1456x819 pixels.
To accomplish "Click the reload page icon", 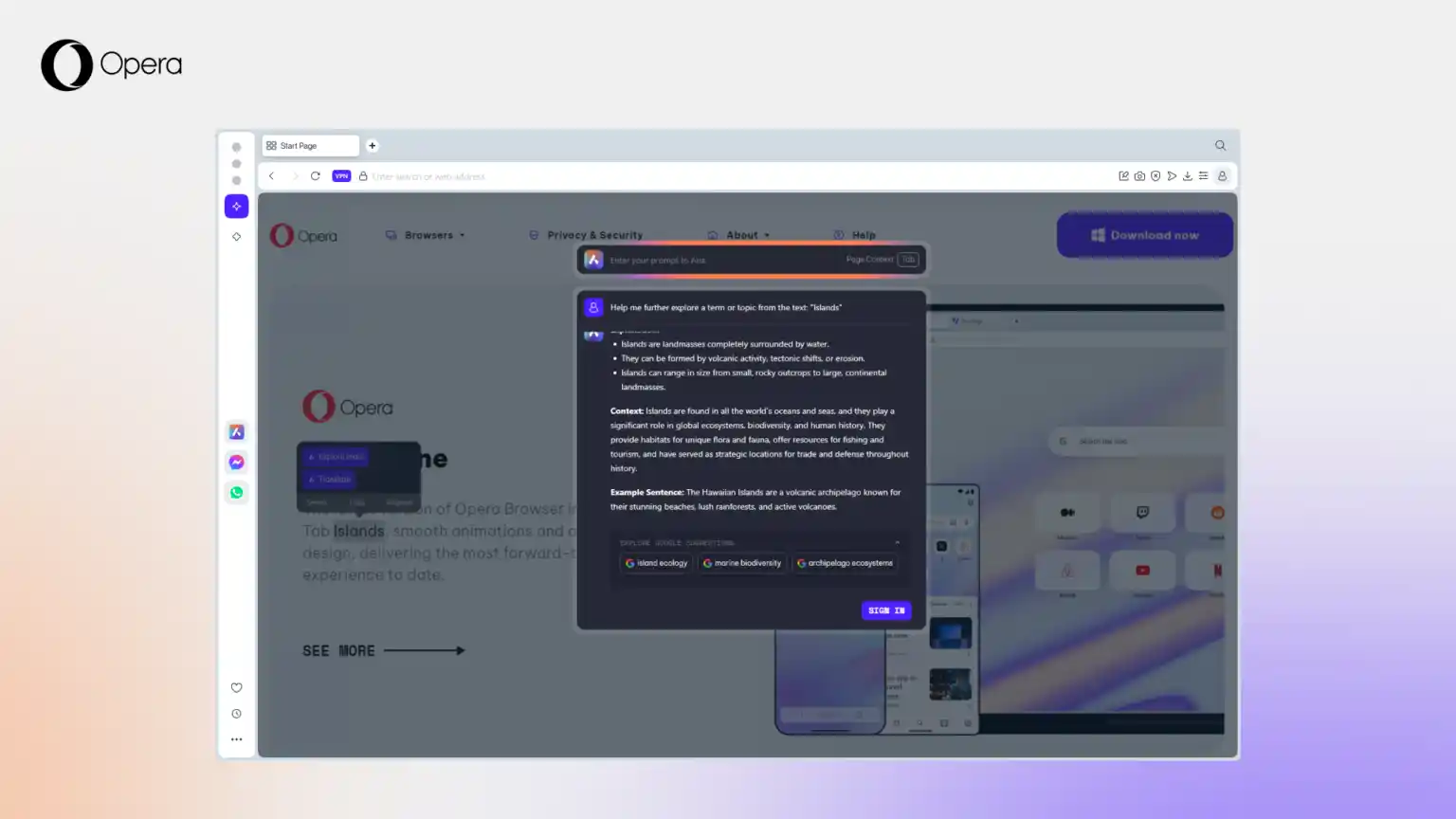I will click(x=315, y=176).
